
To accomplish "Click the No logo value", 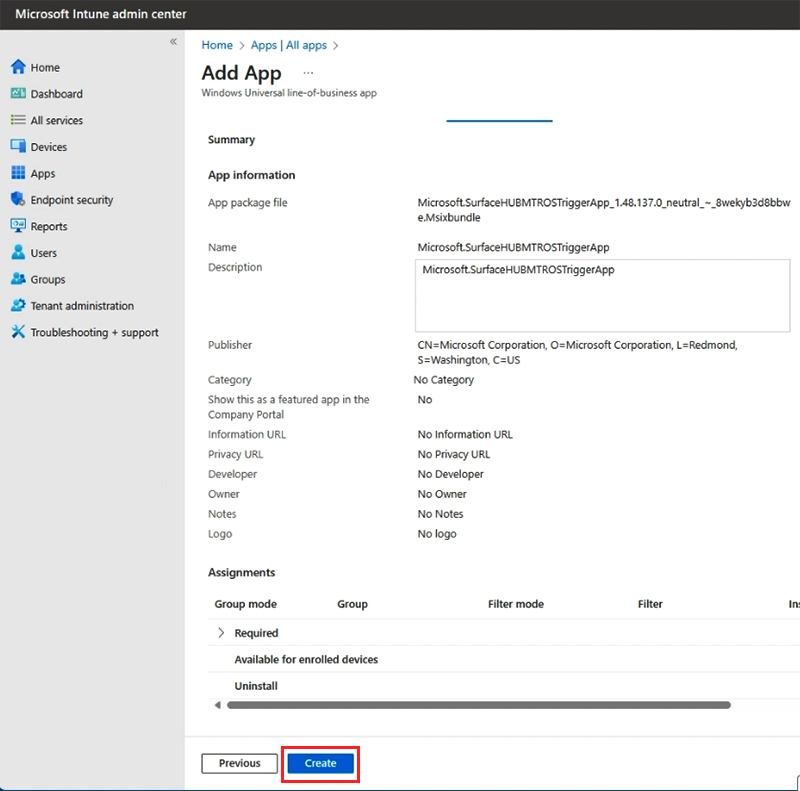I will click(x=437, y=534).
